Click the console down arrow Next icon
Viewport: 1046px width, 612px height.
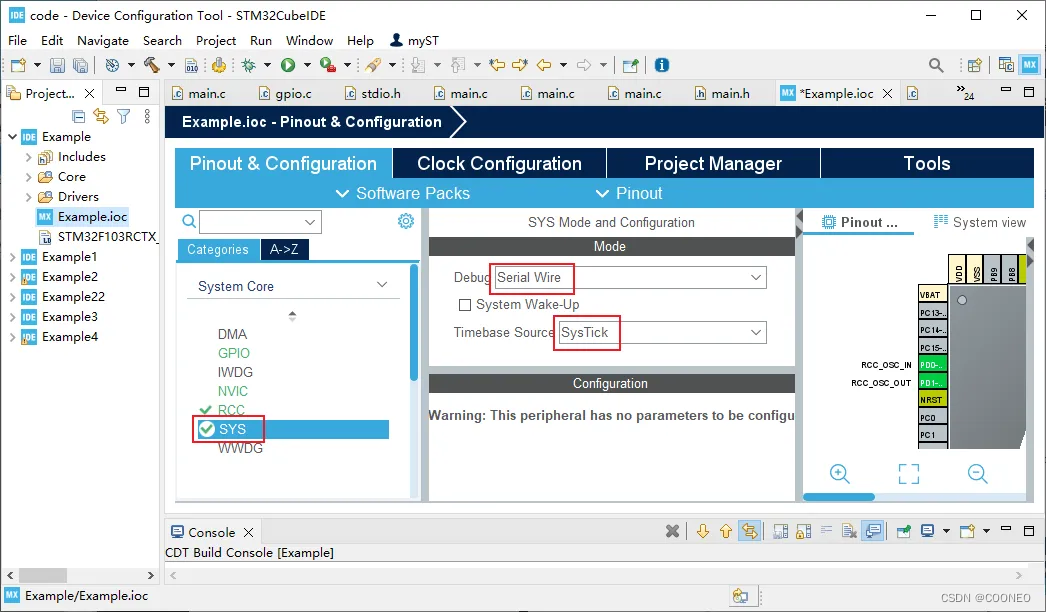(x=702, y=531)
